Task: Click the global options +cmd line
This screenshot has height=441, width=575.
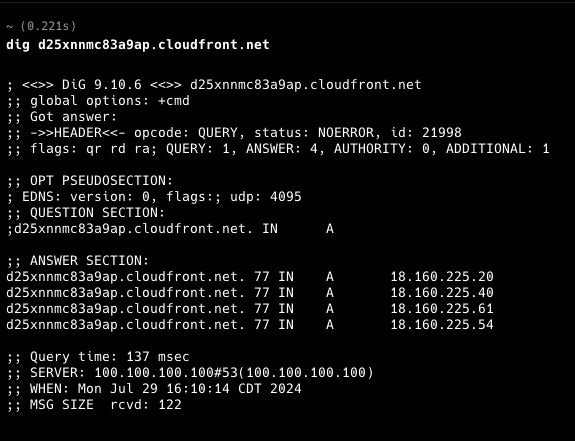Action: 98,101
